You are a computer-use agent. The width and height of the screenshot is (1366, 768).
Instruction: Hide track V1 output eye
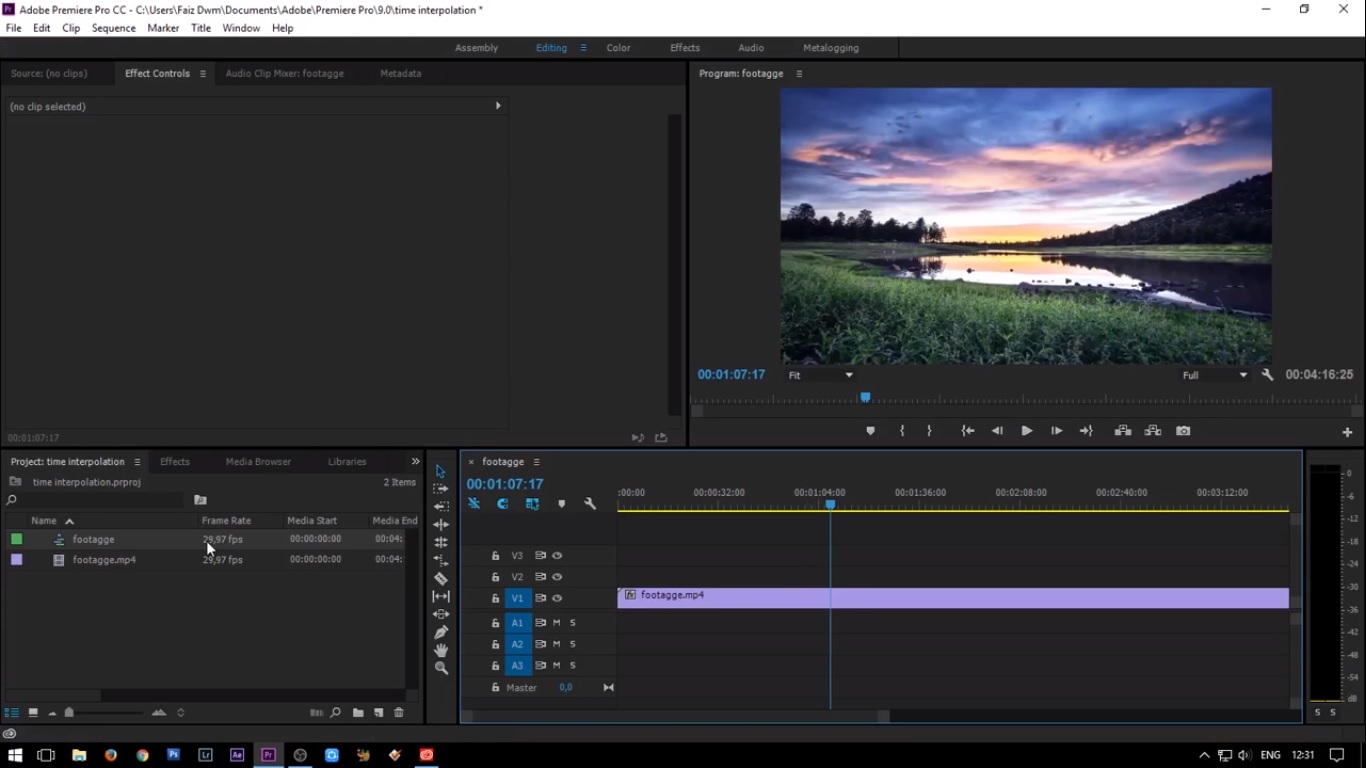coord(557,598)
